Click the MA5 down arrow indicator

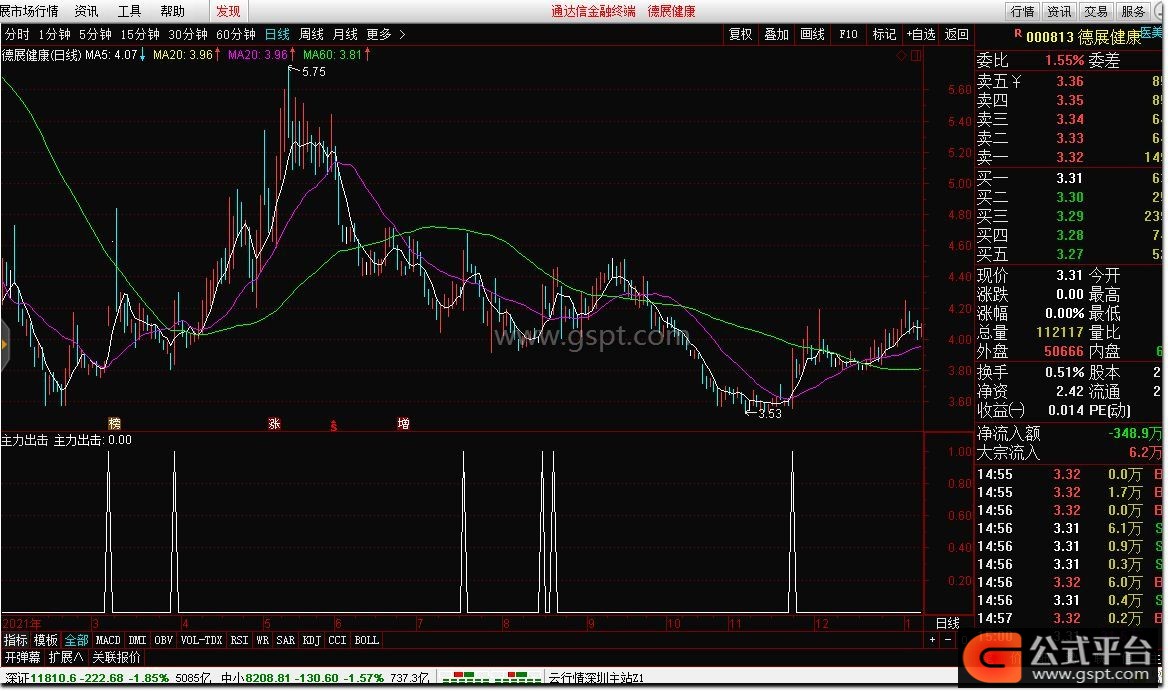142,54
